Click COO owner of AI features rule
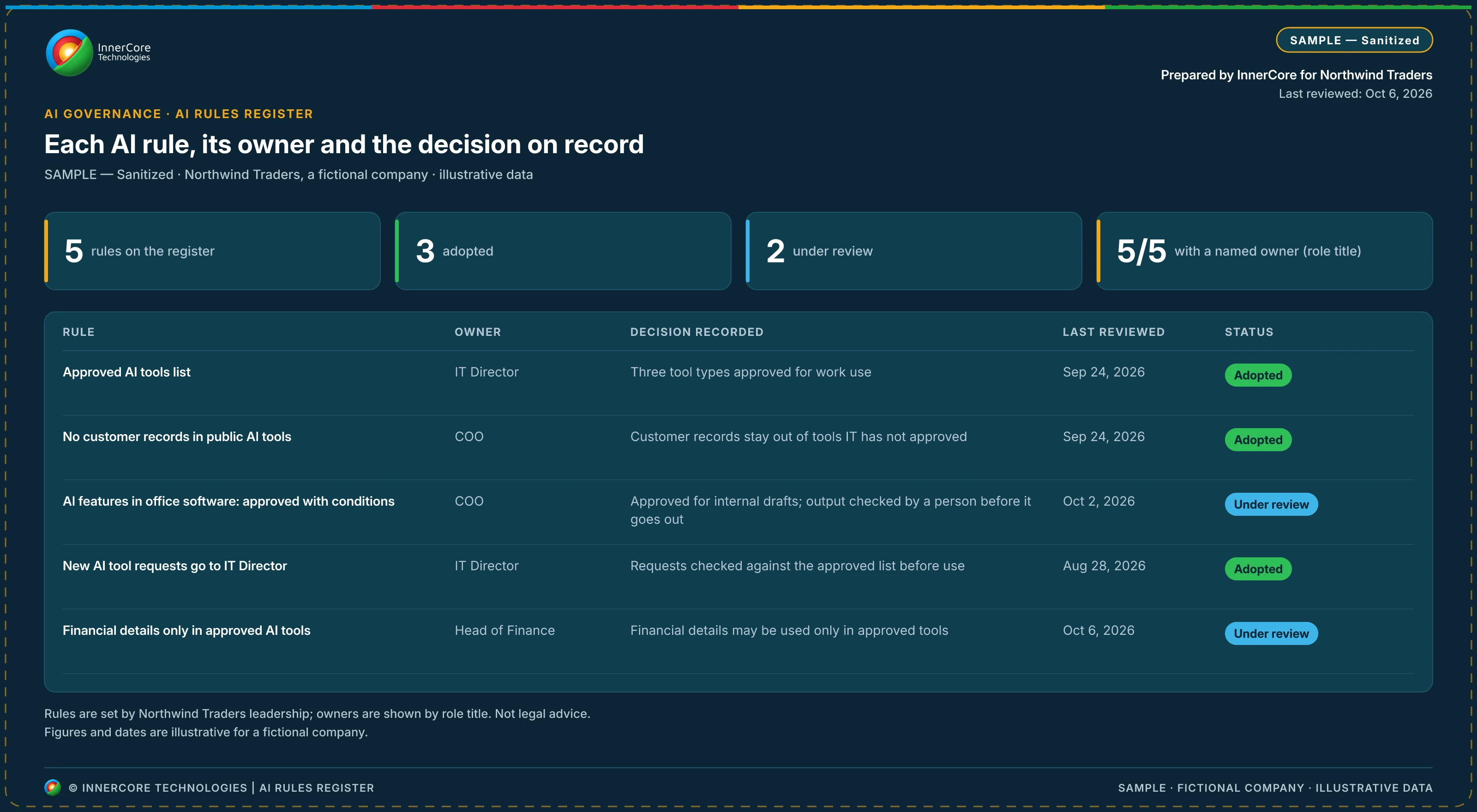 469,502
